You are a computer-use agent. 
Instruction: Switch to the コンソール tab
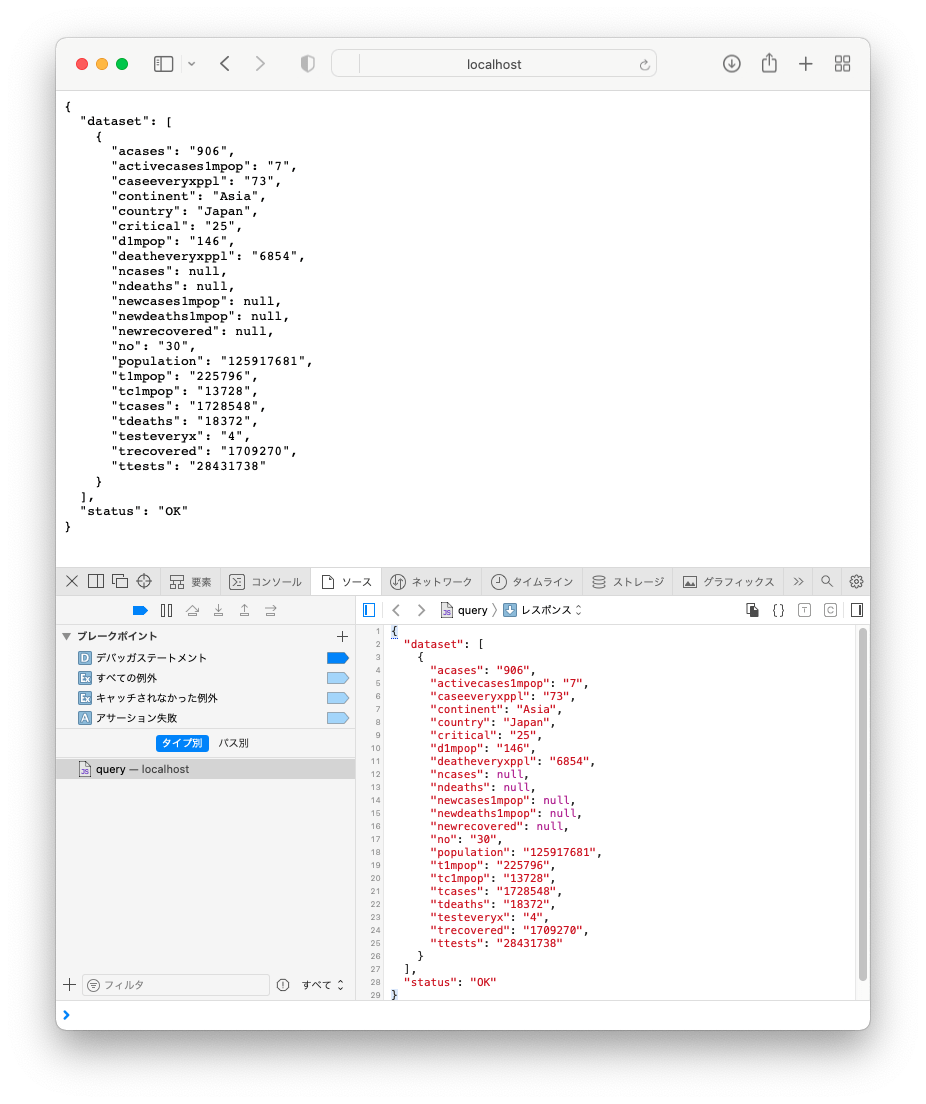coord(265,582)
